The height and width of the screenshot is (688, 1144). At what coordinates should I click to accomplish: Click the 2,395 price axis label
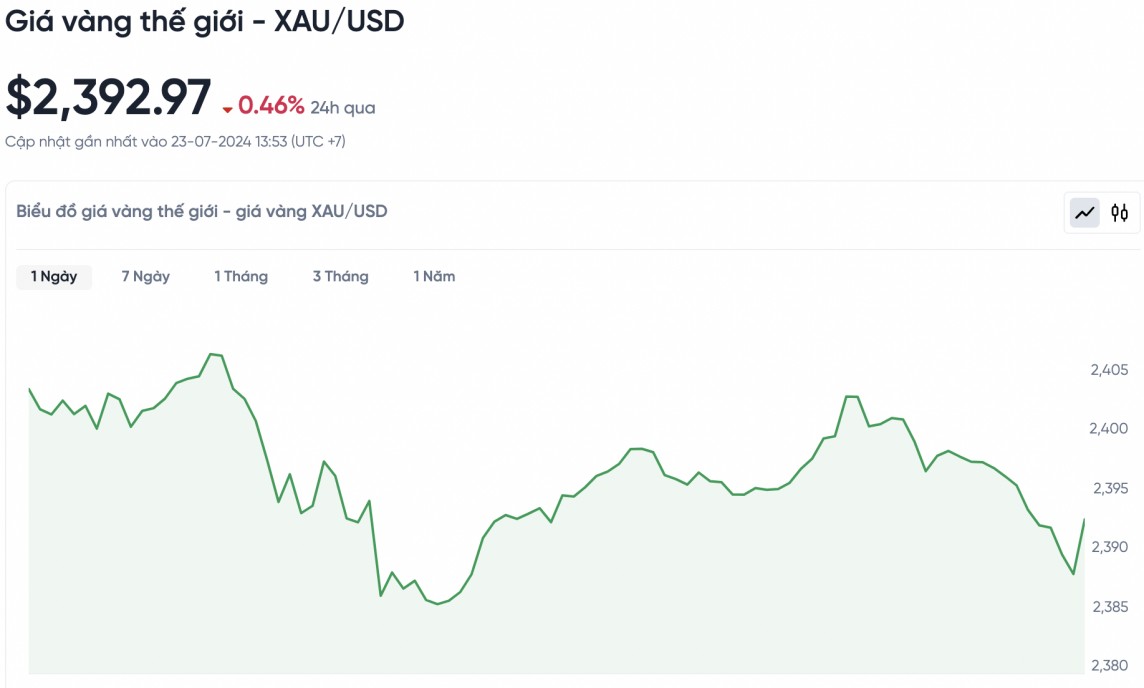1109,489
